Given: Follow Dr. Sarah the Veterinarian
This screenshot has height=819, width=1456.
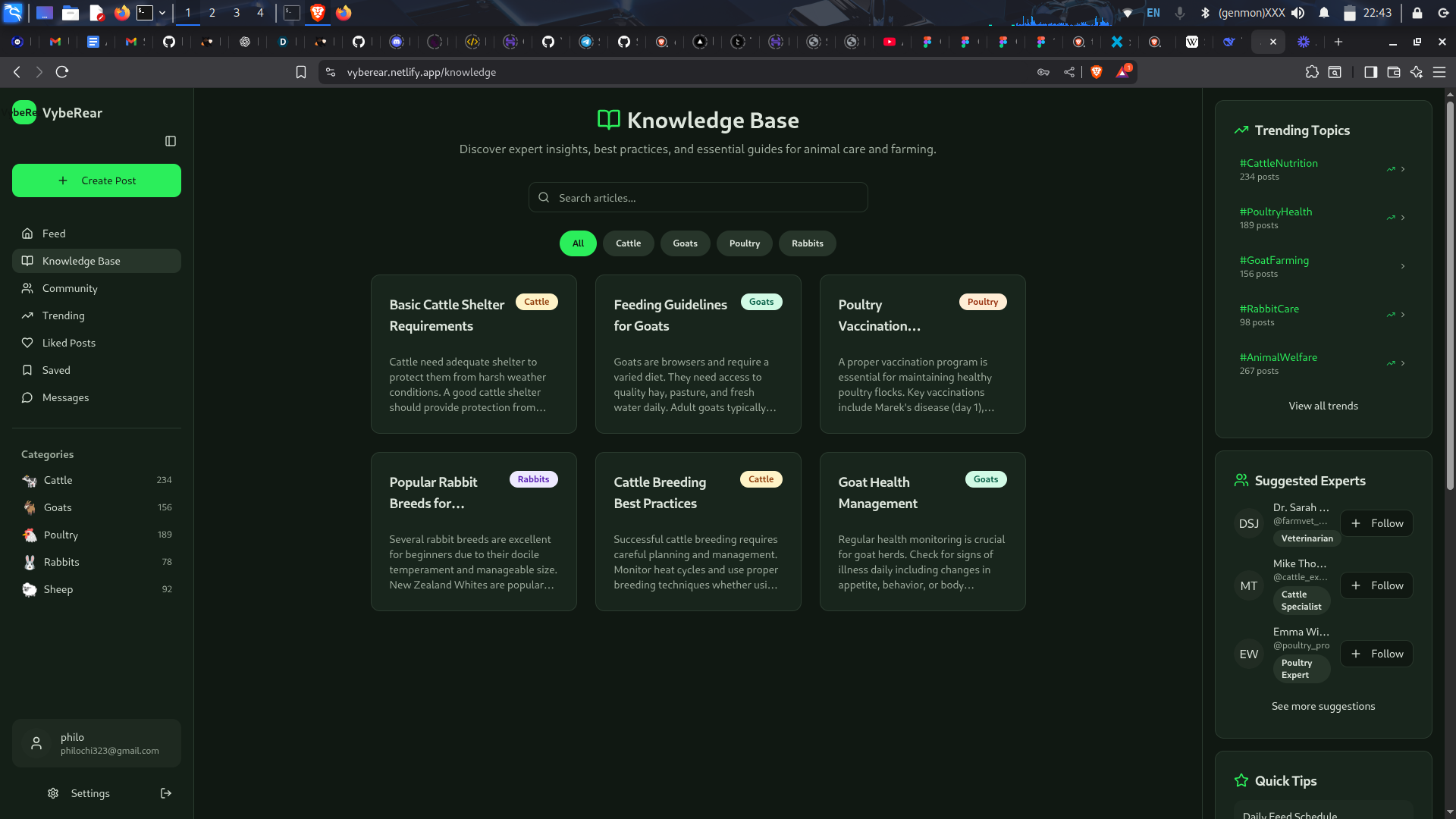Looking at the screenshot, I should point(1376,523).
